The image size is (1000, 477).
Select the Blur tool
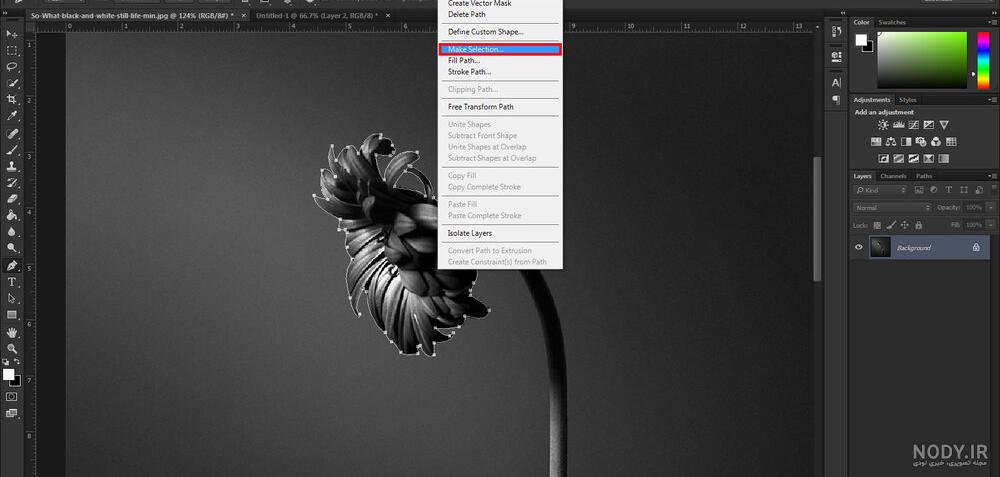pyautogui.click(x=11, y=232)
